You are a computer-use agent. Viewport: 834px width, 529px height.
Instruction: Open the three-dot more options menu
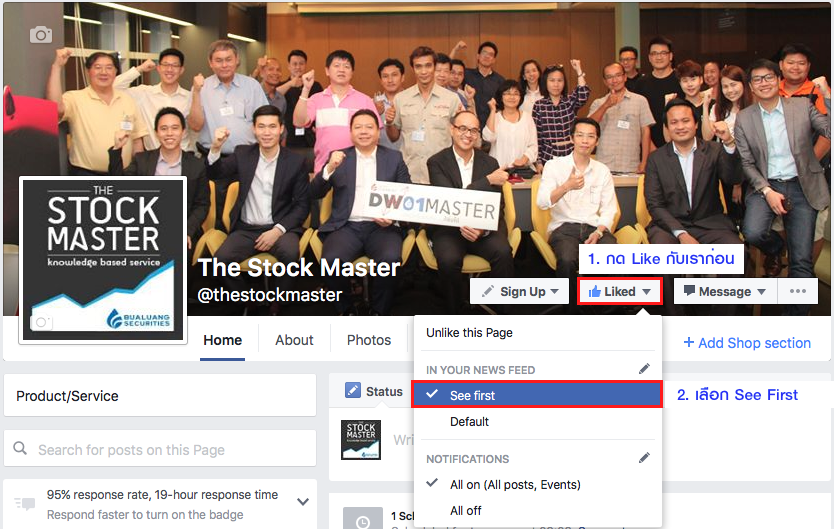point(798,292)
